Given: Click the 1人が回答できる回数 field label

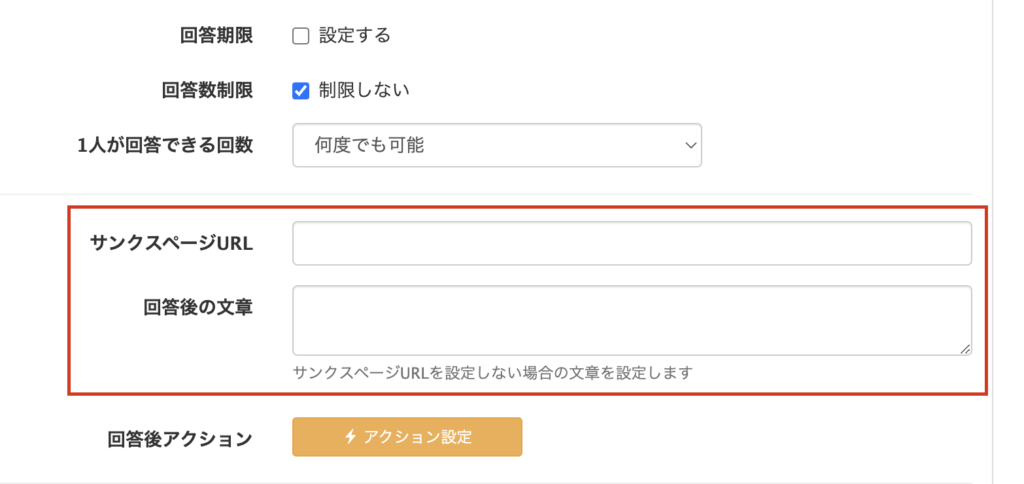Looking at the screenshot, I should point(165,145).
